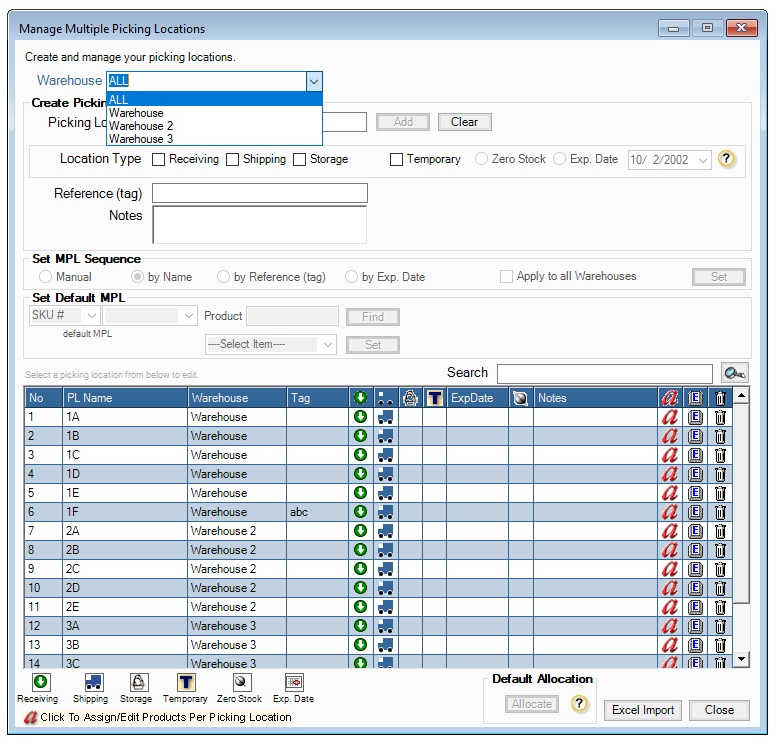Click the trash delete icon for row 1B
Image resolution: width=777 pixels, height=744 pixels.
click(720, 436)
